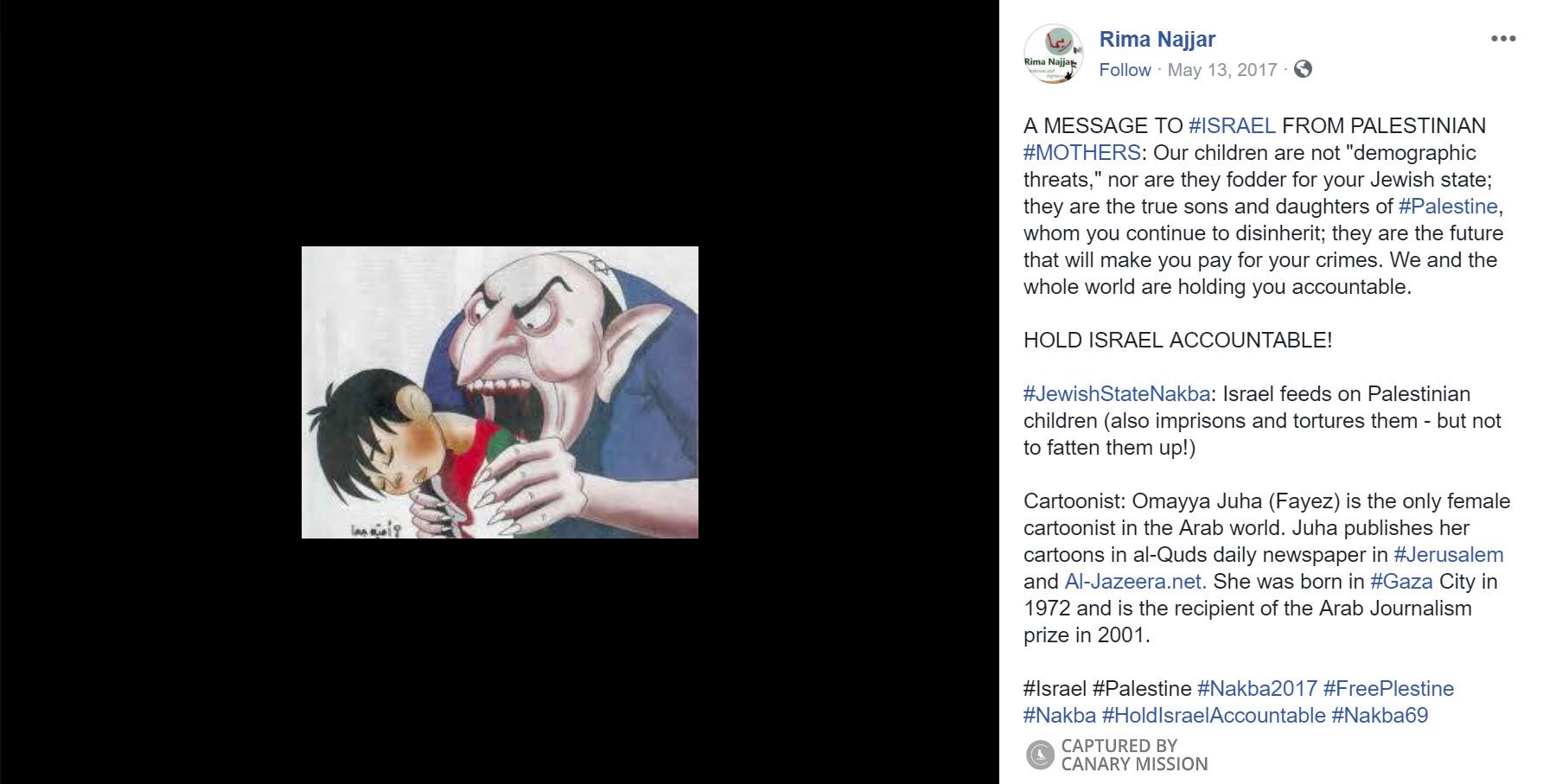This screenshot has width=1543, height=784.
Task: Open the three-dot post options menu
Action: pos(1503,39)
